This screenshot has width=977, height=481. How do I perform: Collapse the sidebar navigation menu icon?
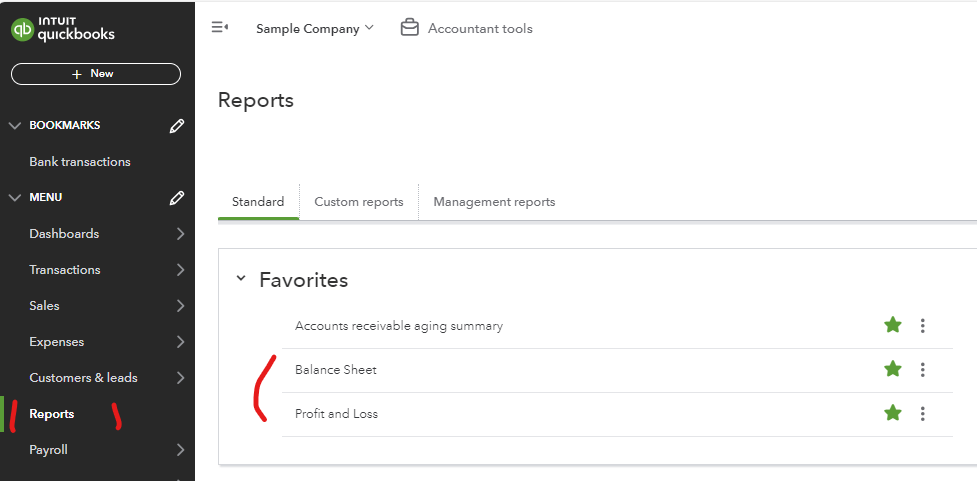[x=220, y=28]
